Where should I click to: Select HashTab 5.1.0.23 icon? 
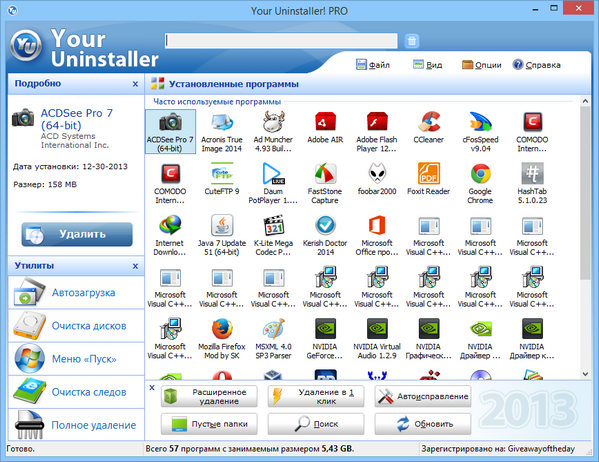[x=532, y=183]
